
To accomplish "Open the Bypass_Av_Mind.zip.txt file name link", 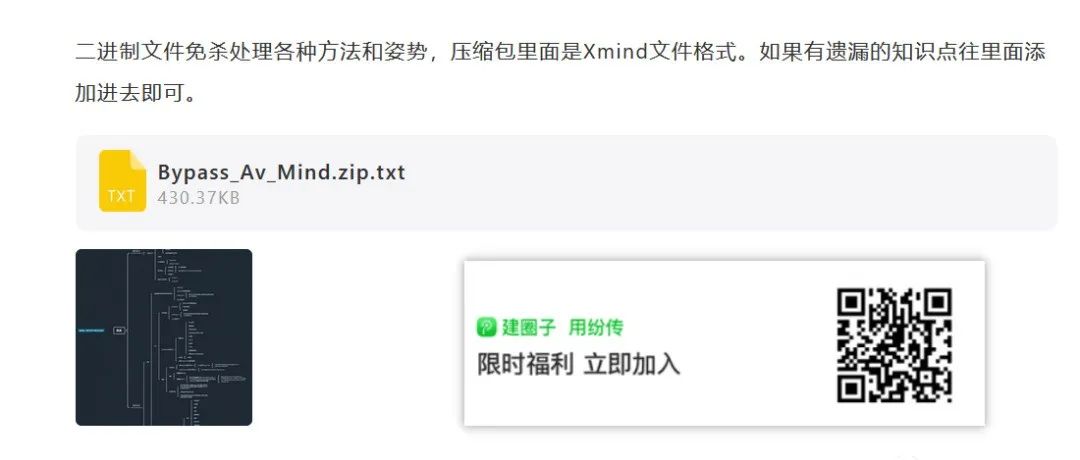I will pos(281,171).
